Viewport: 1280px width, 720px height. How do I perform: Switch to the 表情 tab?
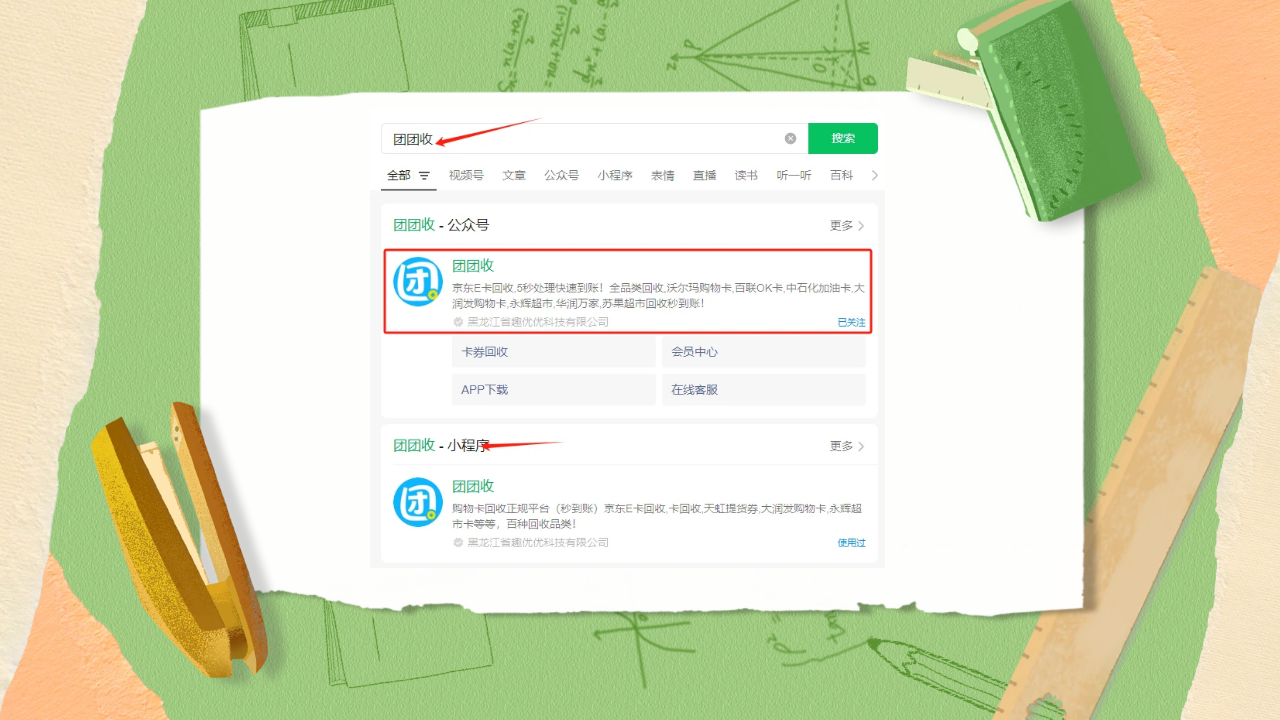663,175
